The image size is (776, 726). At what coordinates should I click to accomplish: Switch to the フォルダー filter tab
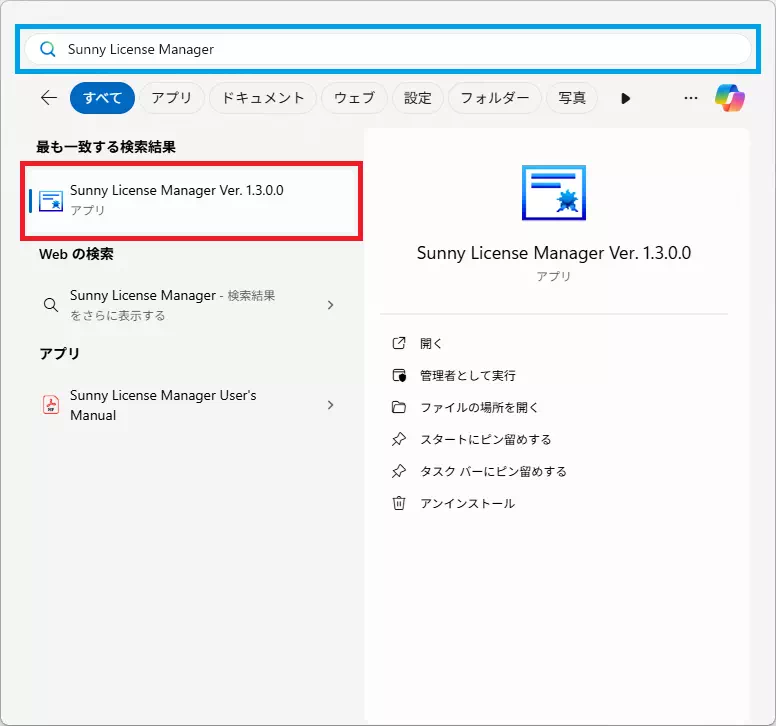(494, 98)
